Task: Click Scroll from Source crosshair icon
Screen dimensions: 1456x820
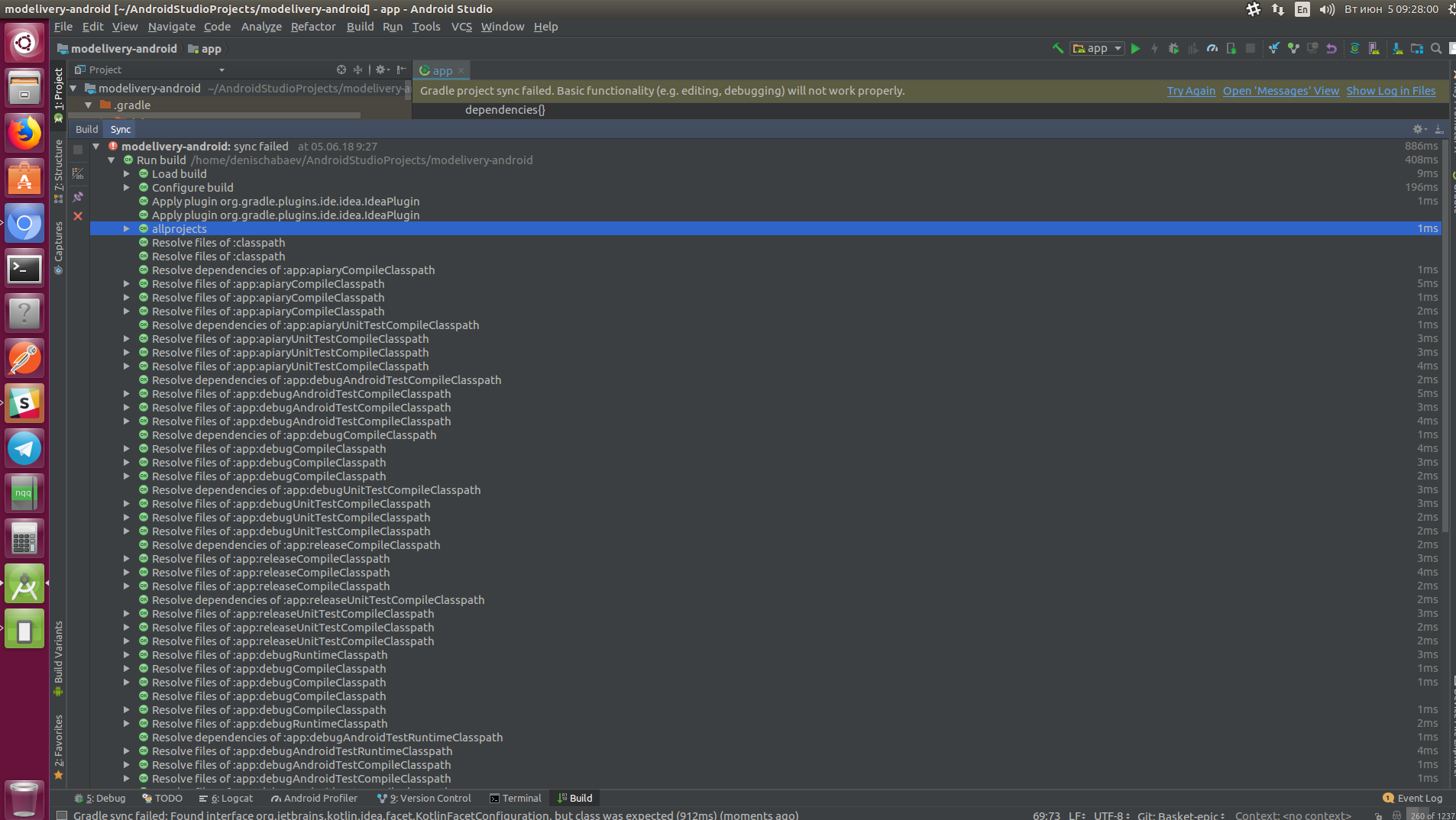Action: tap(341, 69)
